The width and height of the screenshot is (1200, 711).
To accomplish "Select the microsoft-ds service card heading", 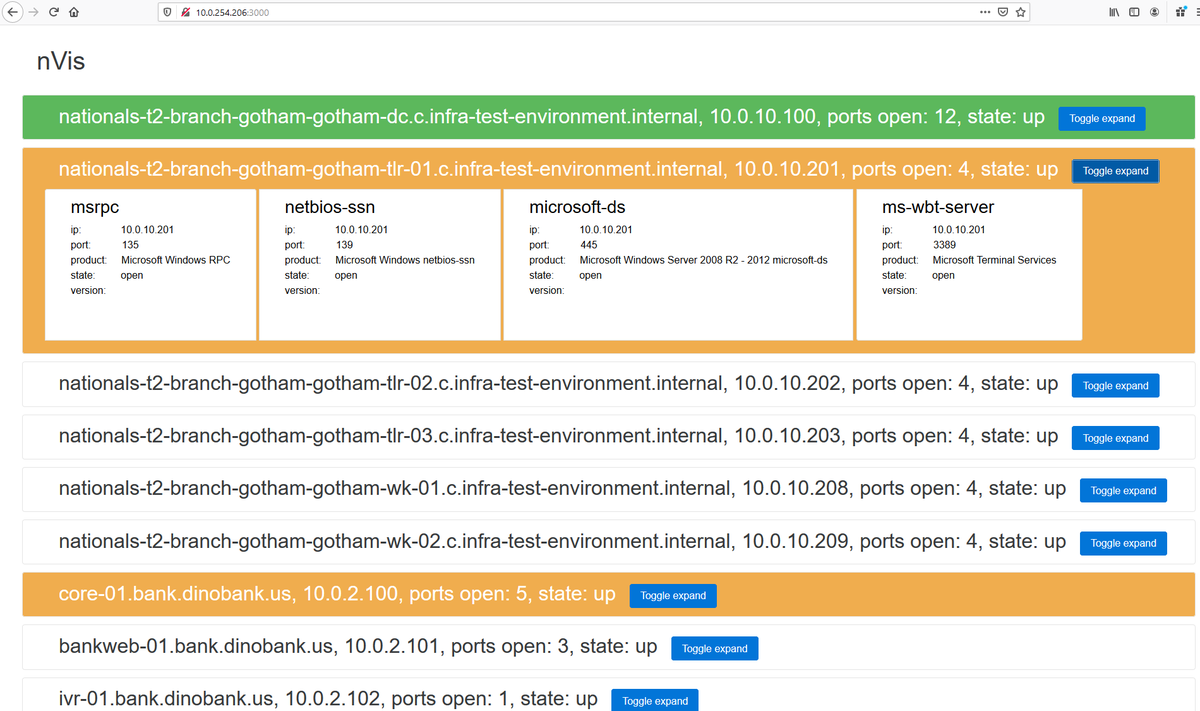I will (577, 208).
